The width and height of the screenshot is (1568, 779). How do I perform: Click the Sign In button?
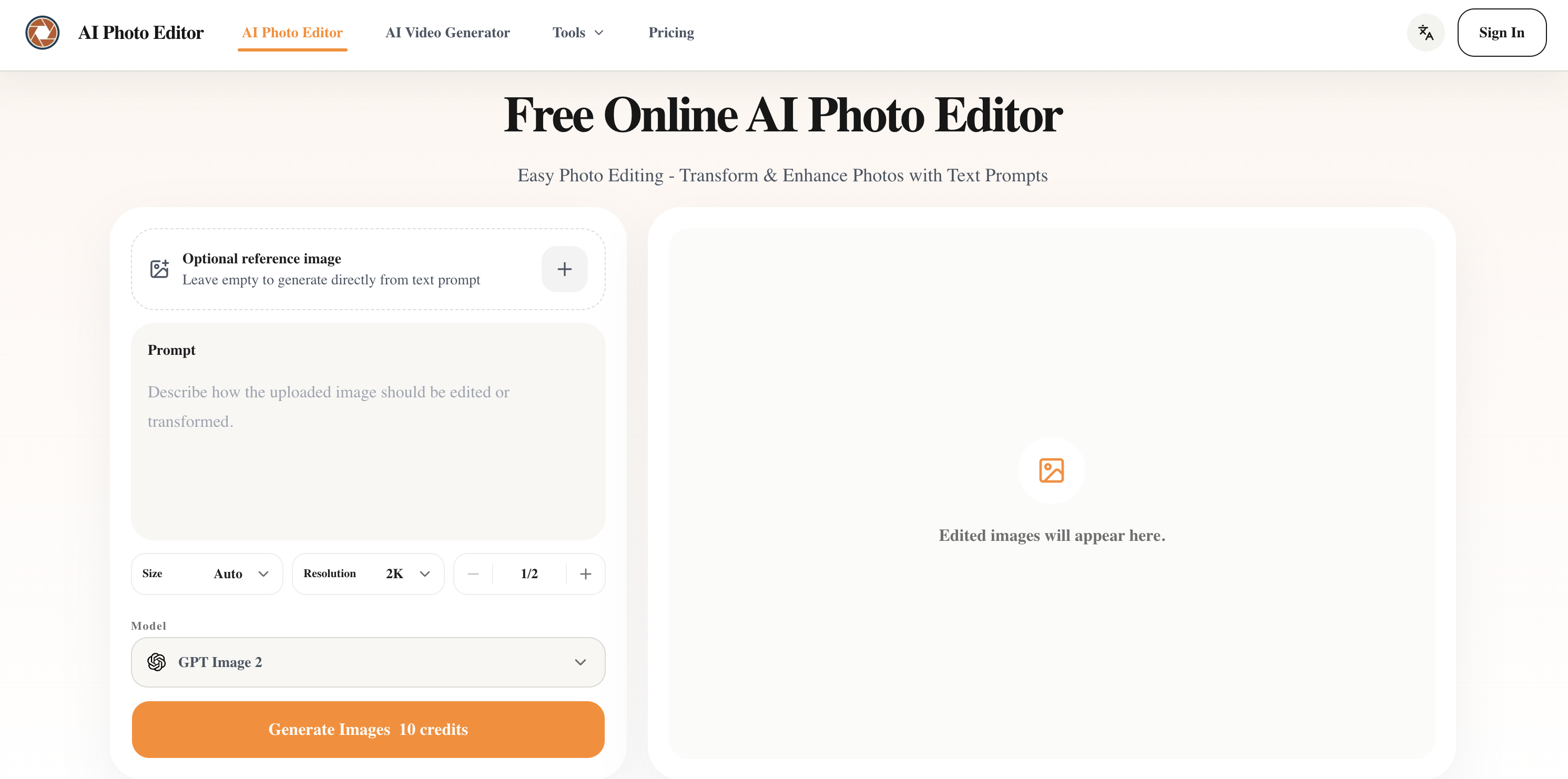pos(1501,33)
